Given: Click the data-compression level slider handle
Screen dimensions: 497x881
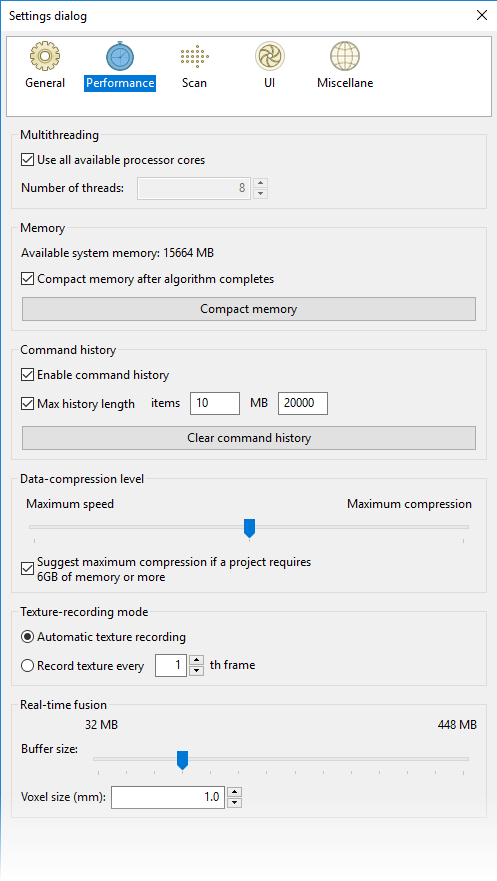Looking at the screenshot, I should click(x=249, y=528).
